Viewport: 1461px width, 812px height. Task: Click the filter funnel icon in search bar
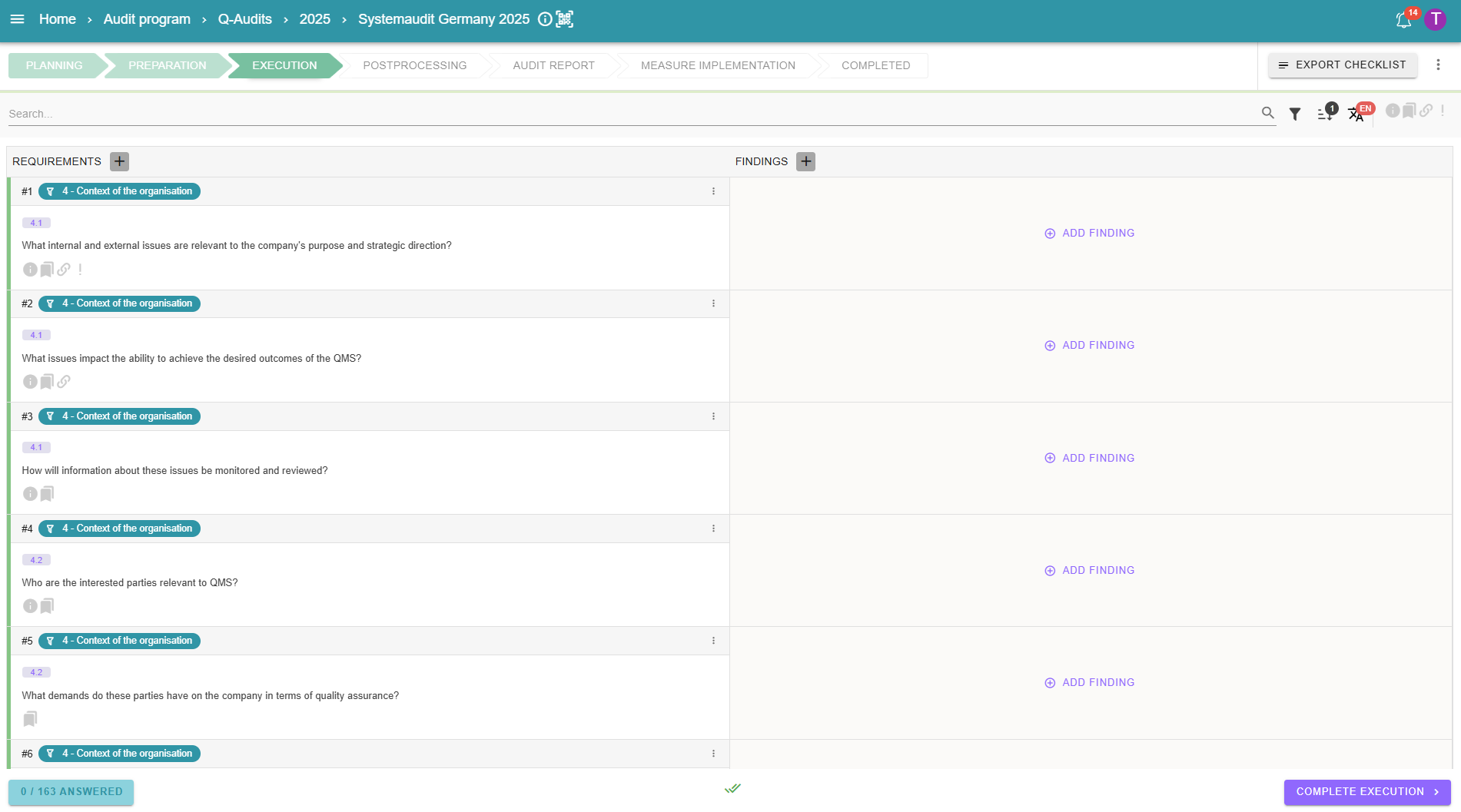click(x=1295, y=114)
